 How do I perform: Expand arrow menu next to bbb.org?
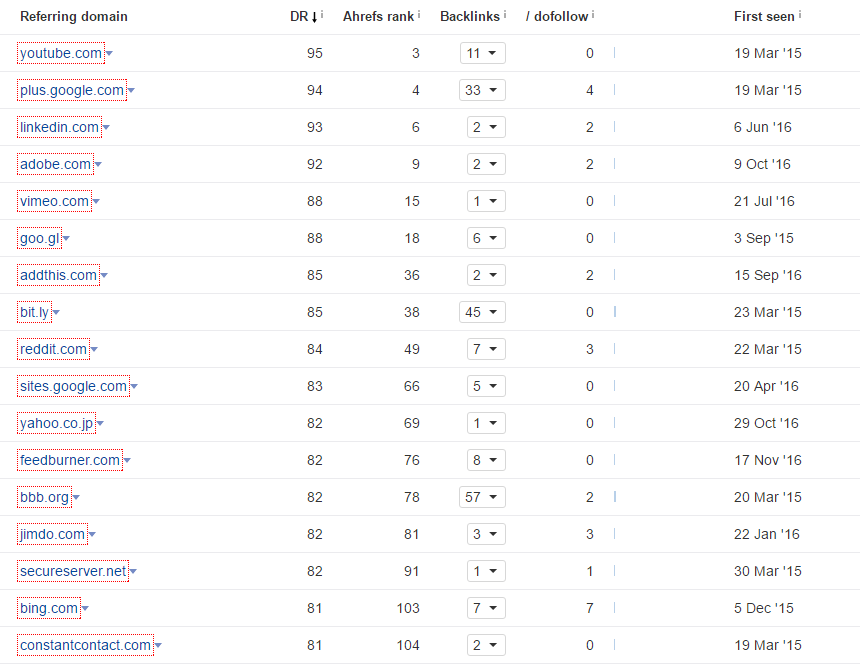click(76, 498)
